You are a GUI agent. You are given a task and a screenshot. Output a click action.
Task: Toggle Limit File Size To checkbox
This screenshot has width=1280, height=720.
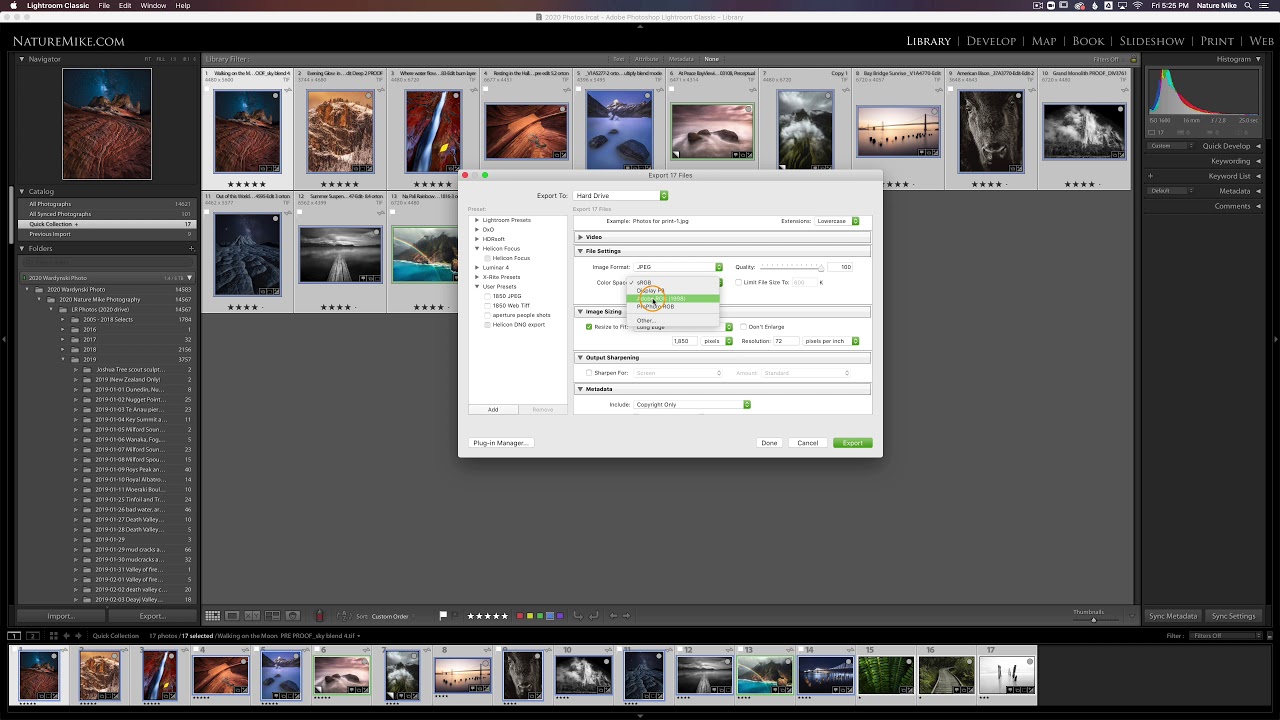tap(739, 283)
